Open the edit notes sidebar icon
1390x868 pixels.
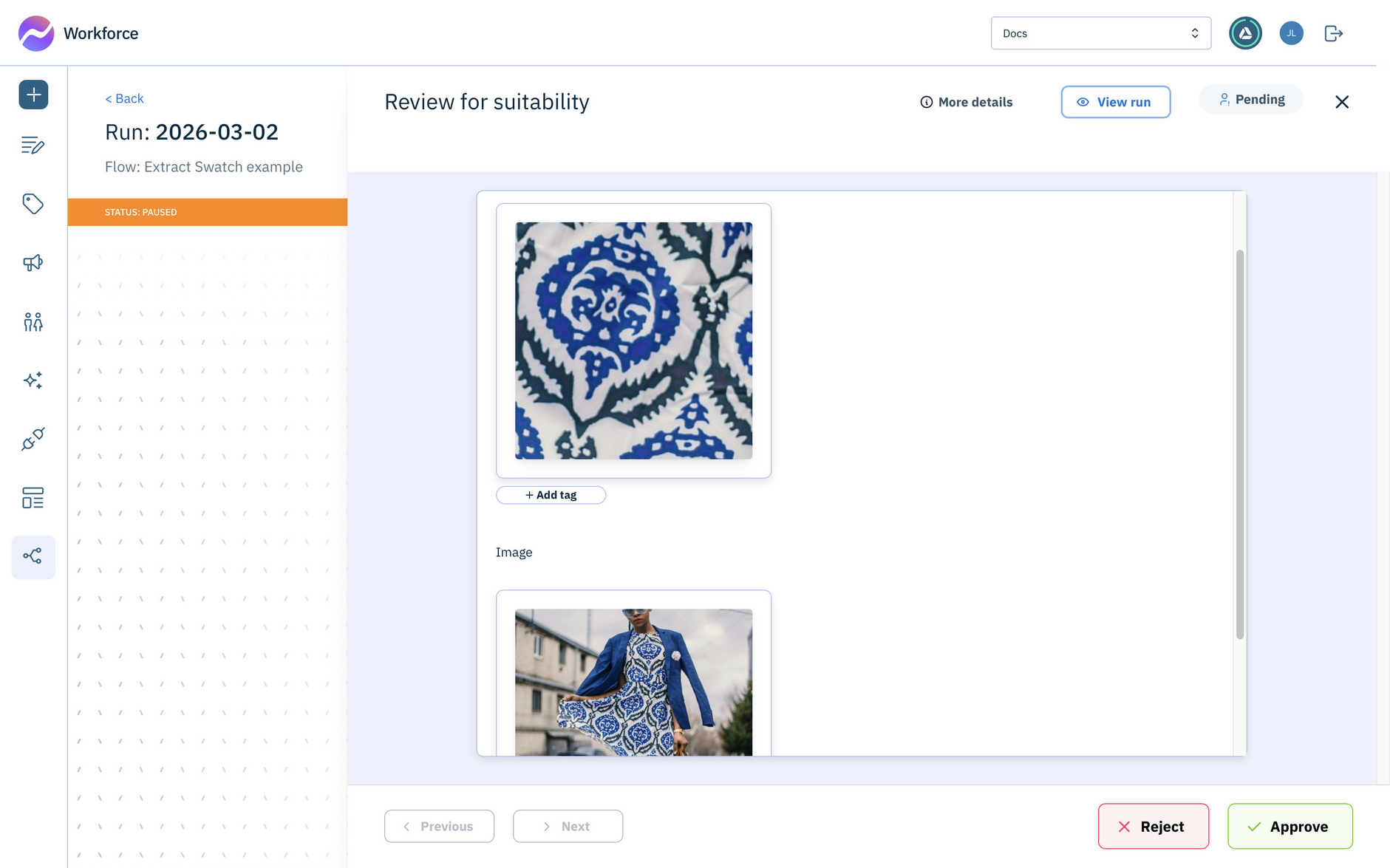(x=33, y=146)
